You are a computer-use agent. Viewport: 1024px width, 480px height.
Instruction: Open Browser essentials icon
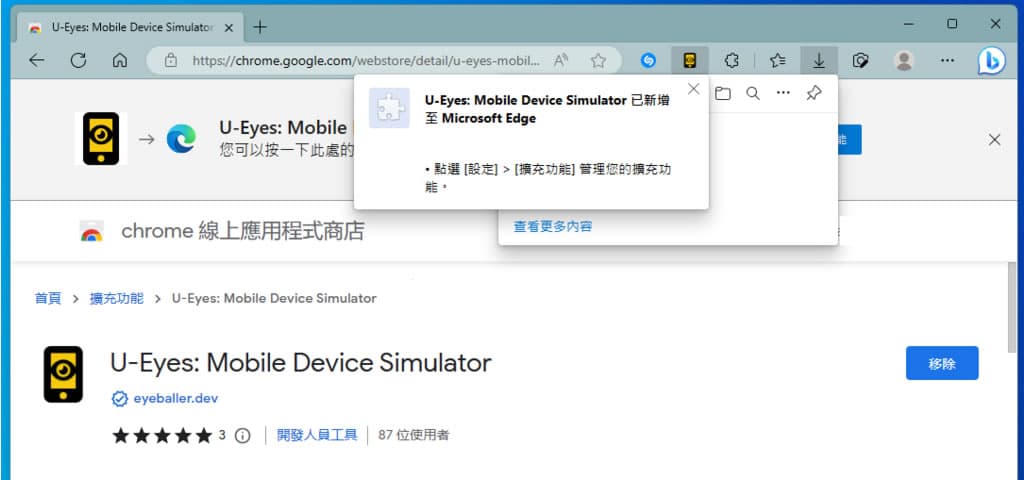click(861, 61)
